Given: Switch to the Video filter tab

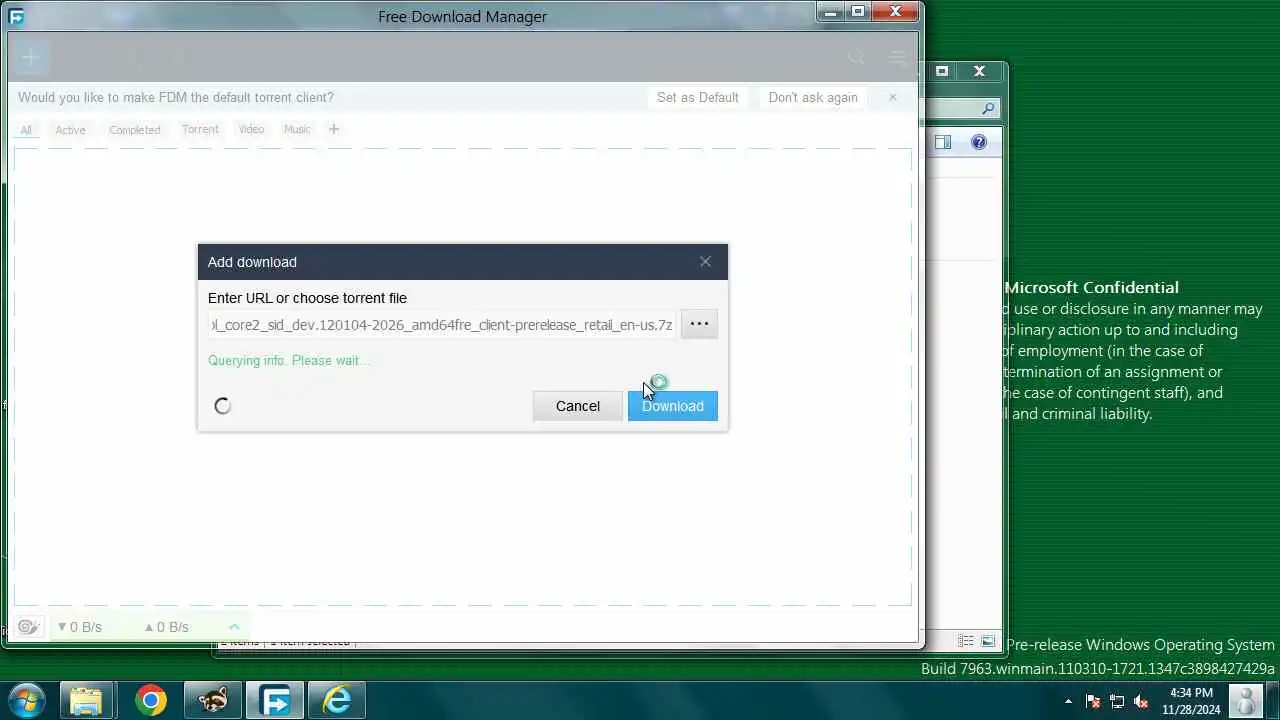Looking at the screenshot, I should [x=251, y=130].
